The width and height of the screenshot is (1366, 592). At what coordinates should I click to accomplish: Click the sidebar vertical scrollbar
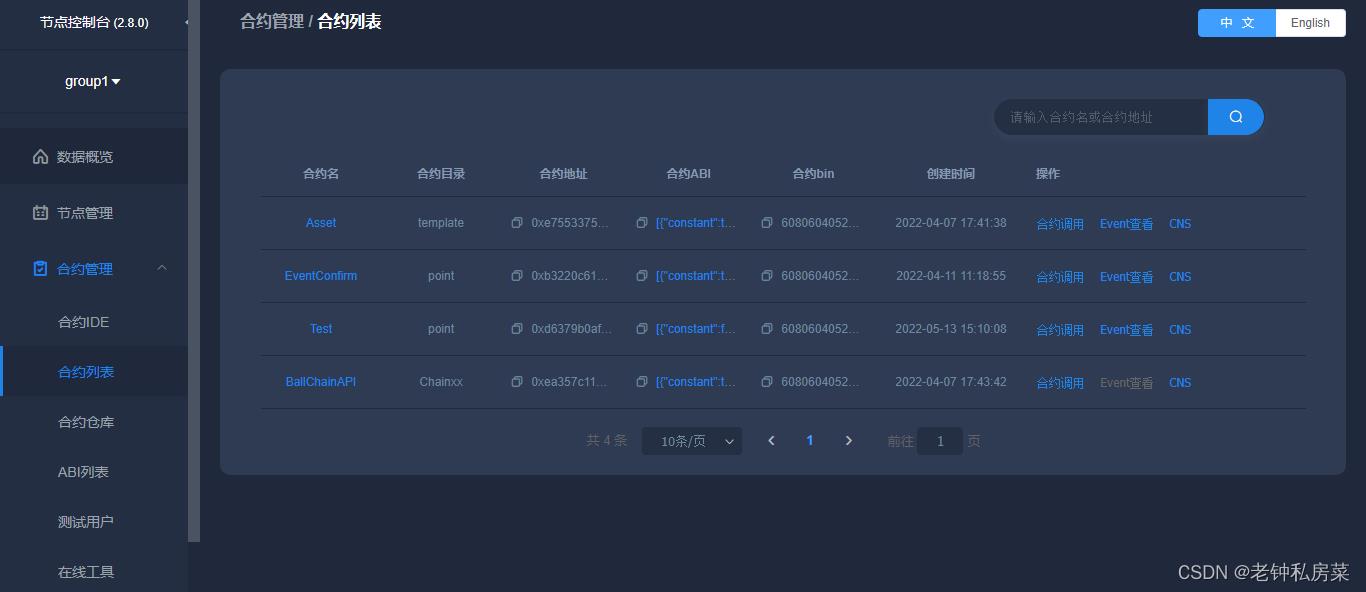tap(194, 270)
